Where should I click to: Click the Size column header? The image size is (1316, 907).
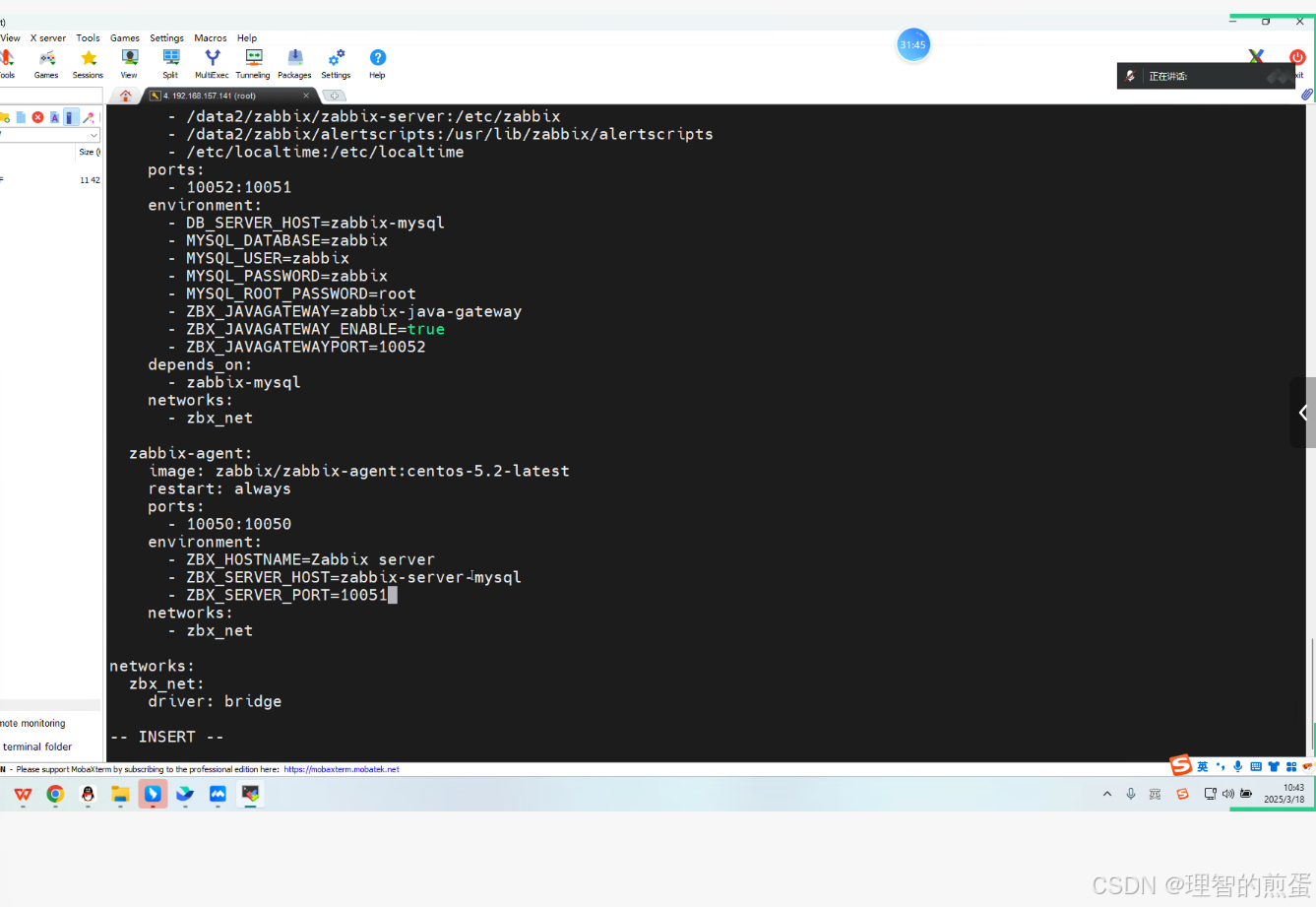pos(89,152)
